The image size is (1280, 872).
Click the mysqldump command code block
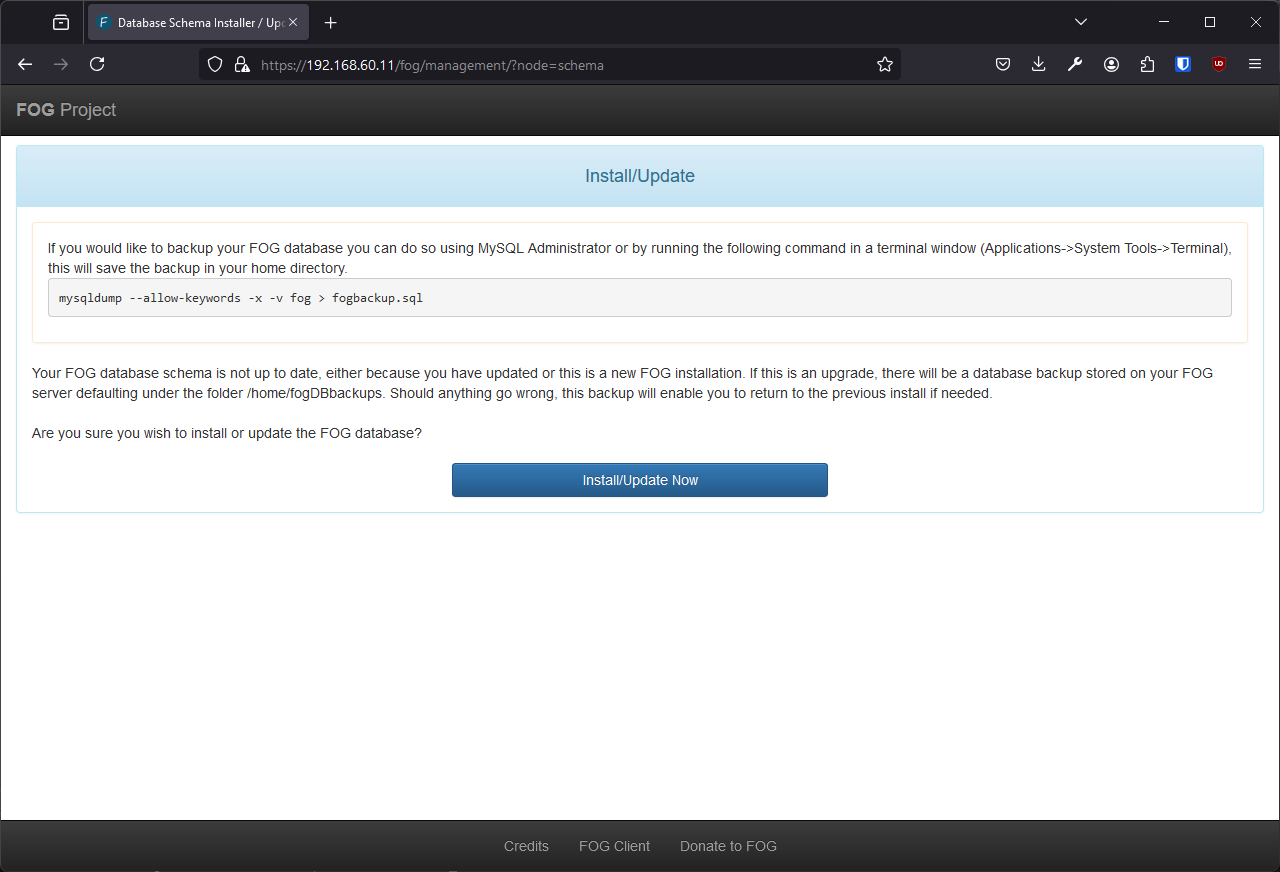pyautogui.click(x=640, y=298)
